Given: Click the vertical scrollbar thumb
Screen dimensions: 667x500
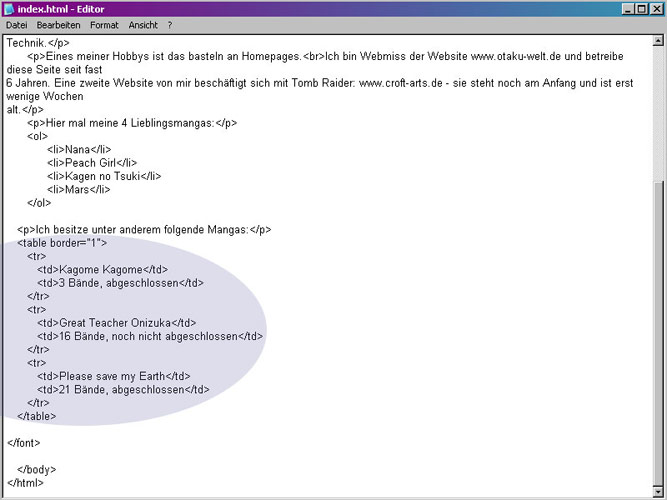Looking at the screenshot, I should coord(658,333).
